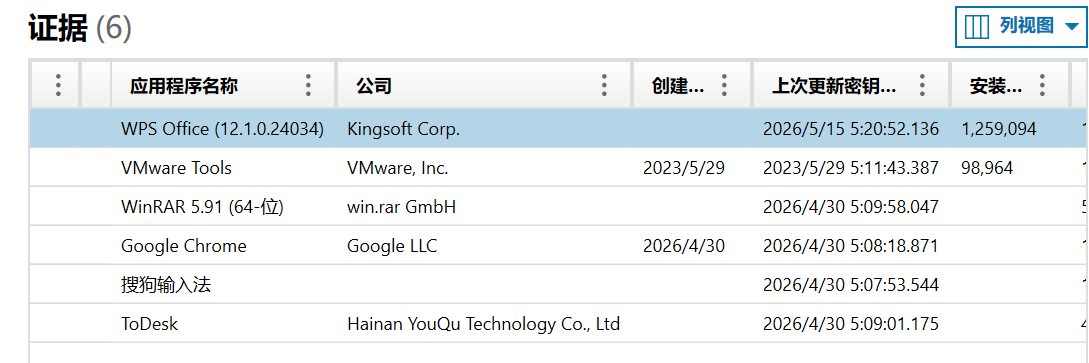
Task: Expand the 列视图 dropdown arrow
Action: (x=1068, y=27)
